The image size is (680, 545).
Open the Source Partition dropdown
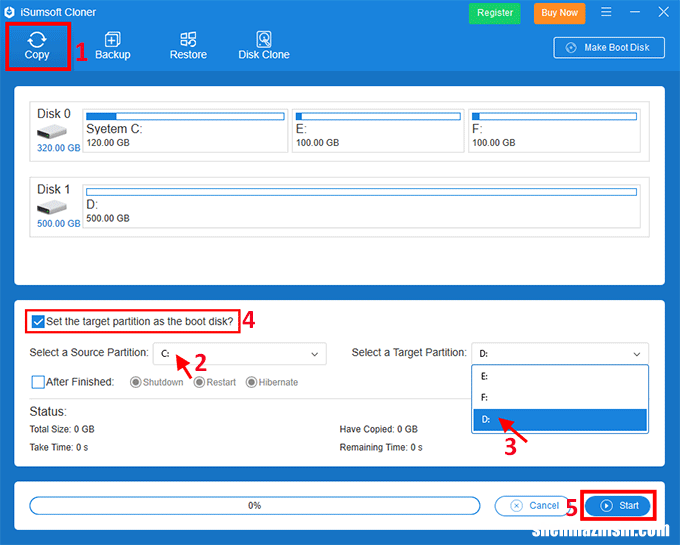[240, 354]
